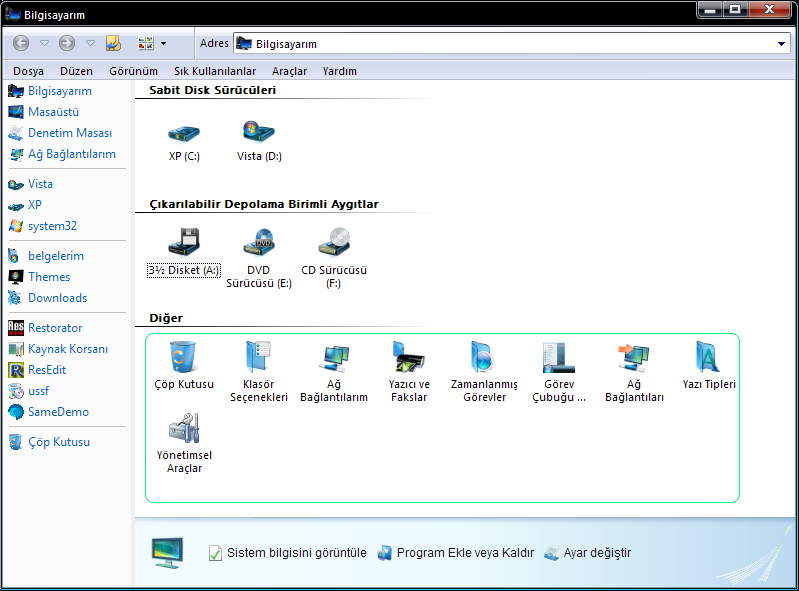Viewport: 799px width, 591px height.
Task: Open the Araçlar menu
Action: point(289,71)
